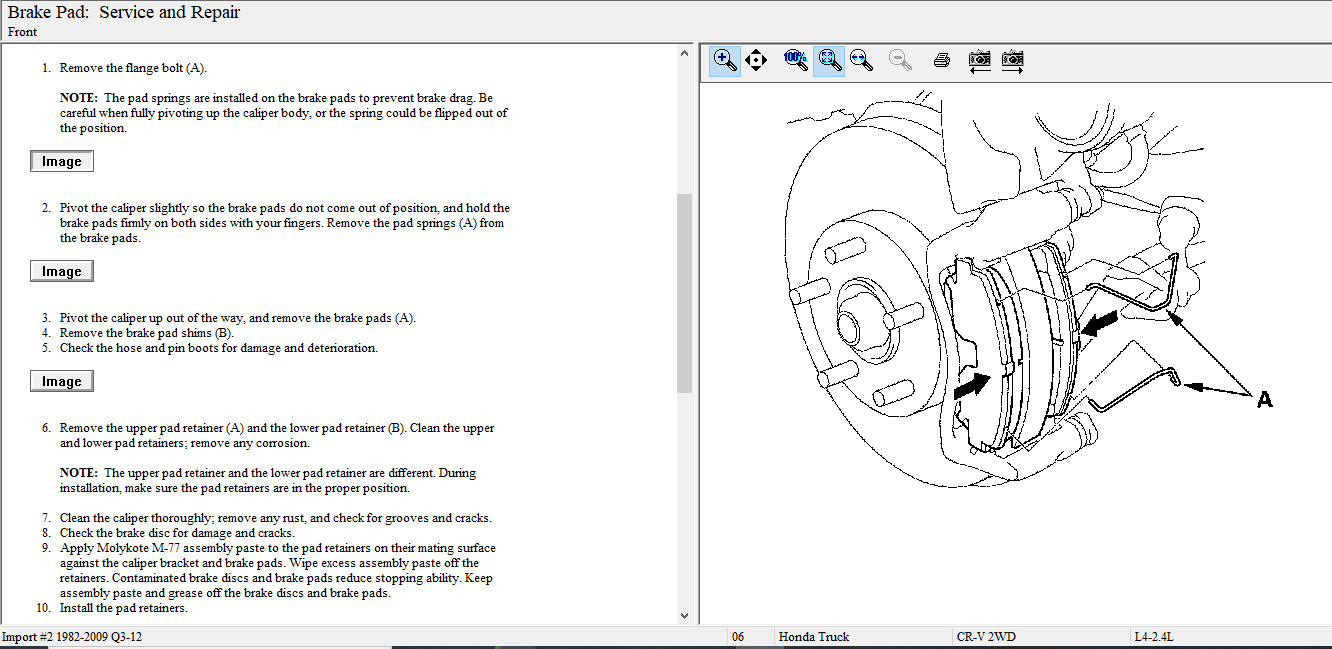Click the label A in the diagram
This screenshot has width=1332, height=649.
point(1264,400)
